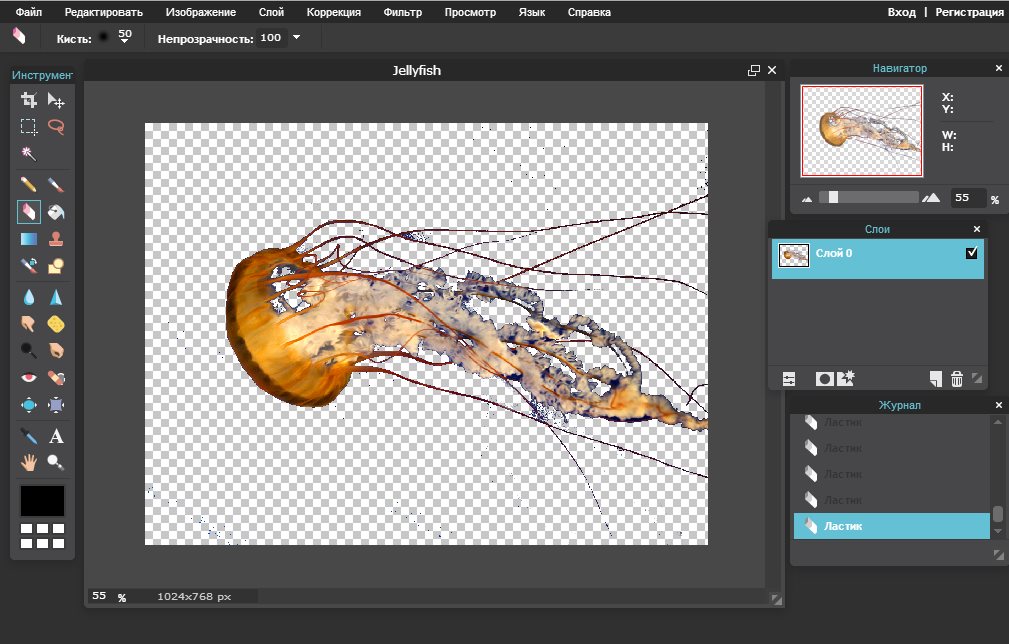
Task: Select the Bloat tool
Action: point(28,405)
